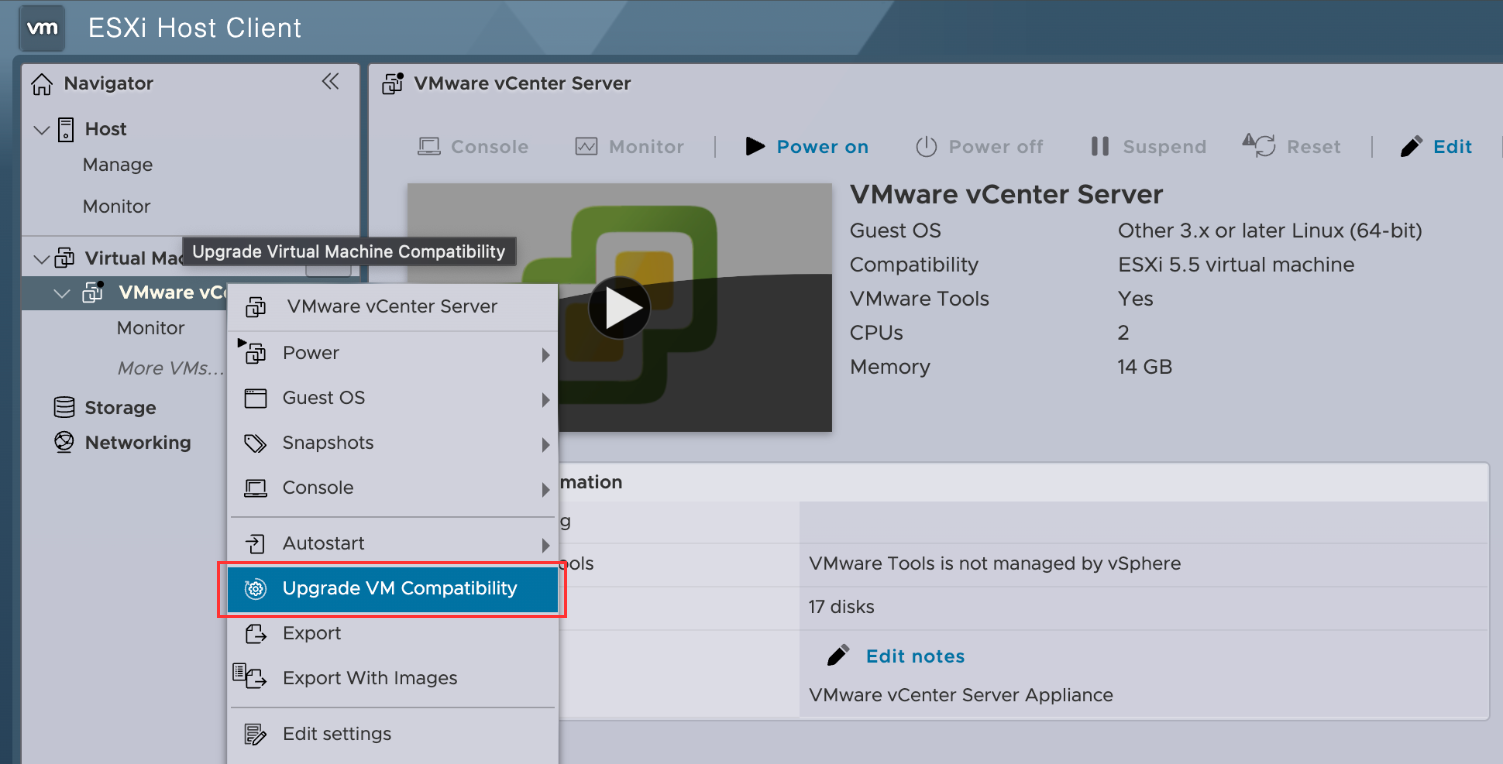Click the Monitor toolbar label
The width and height of the screenshot is (1503, 764).
pyautogui.click(x=647, y=146)
